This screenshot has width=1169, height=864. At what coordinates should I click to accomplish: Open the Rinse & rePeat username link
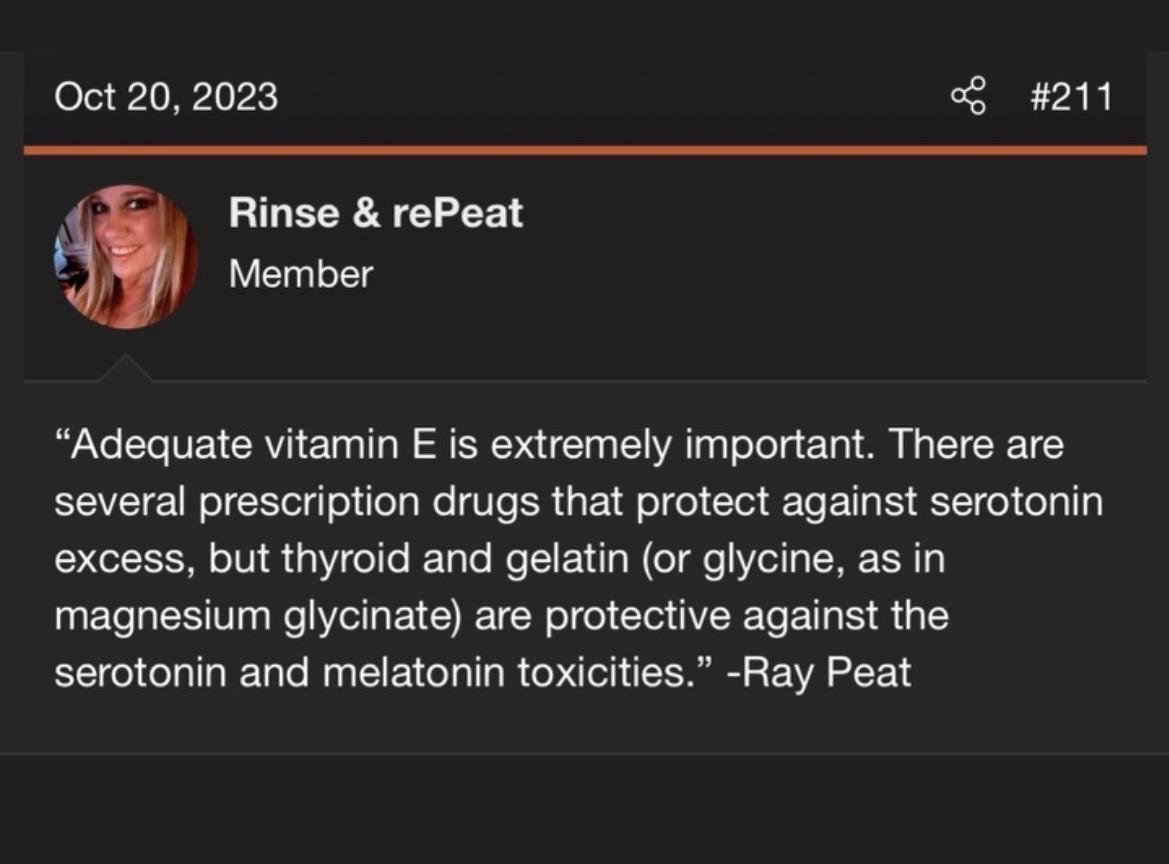pos(375,213)
